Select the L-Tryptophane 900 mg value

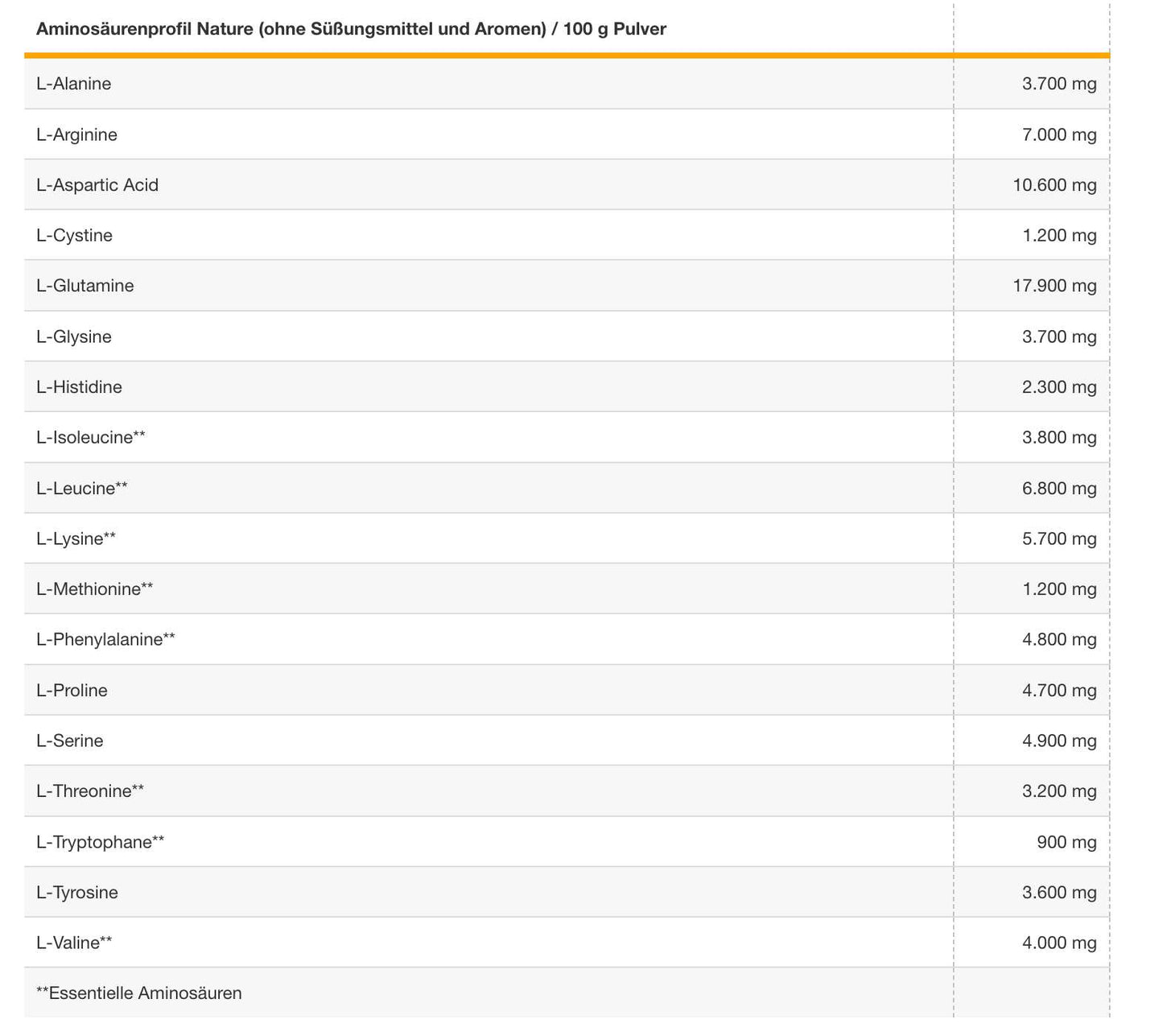pyautogui.click(x=1066, y=843)
